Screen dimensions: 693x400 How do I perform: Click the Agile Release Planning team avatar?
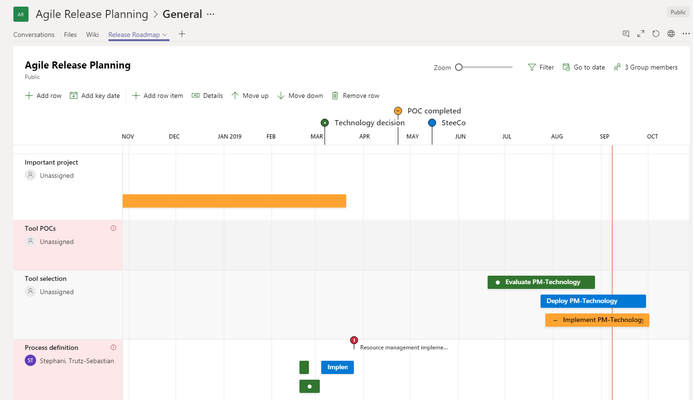21,14
